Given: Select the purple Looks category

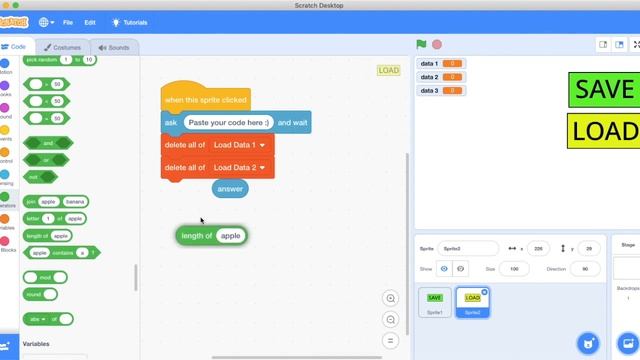Looking at the screenshot, I should click(5, 89).
